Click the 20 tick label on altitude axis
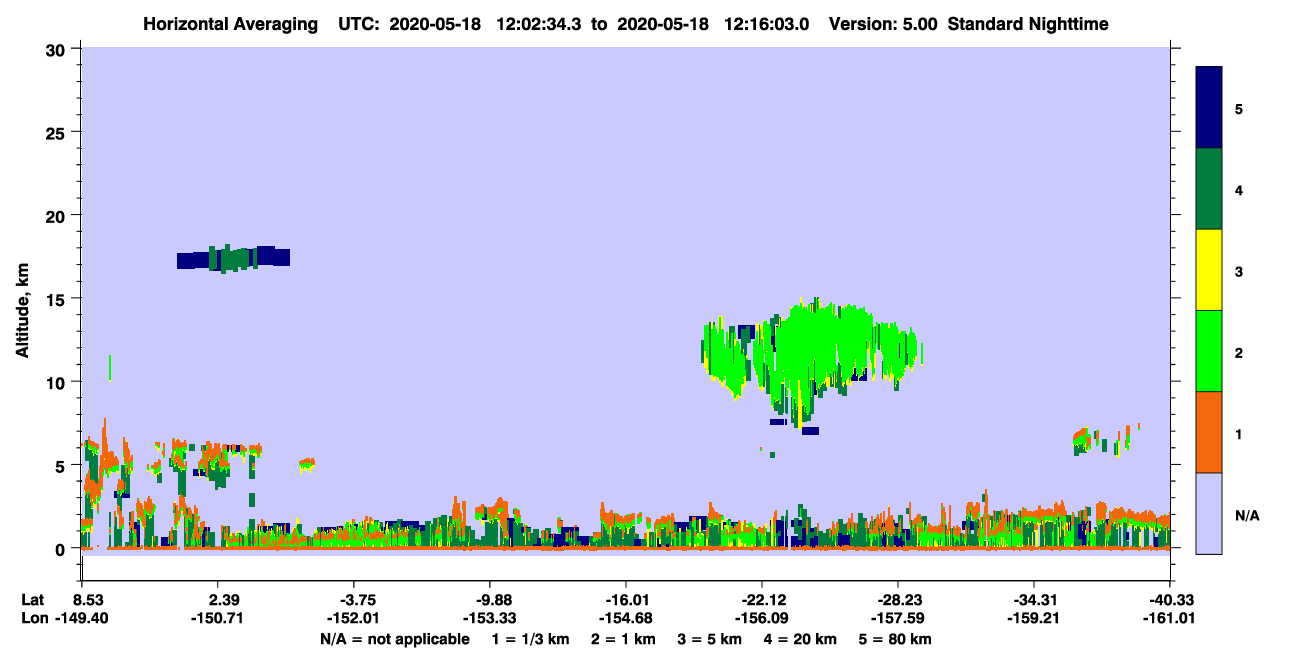This screenshot has width=1300, height=667. (58, 216)
